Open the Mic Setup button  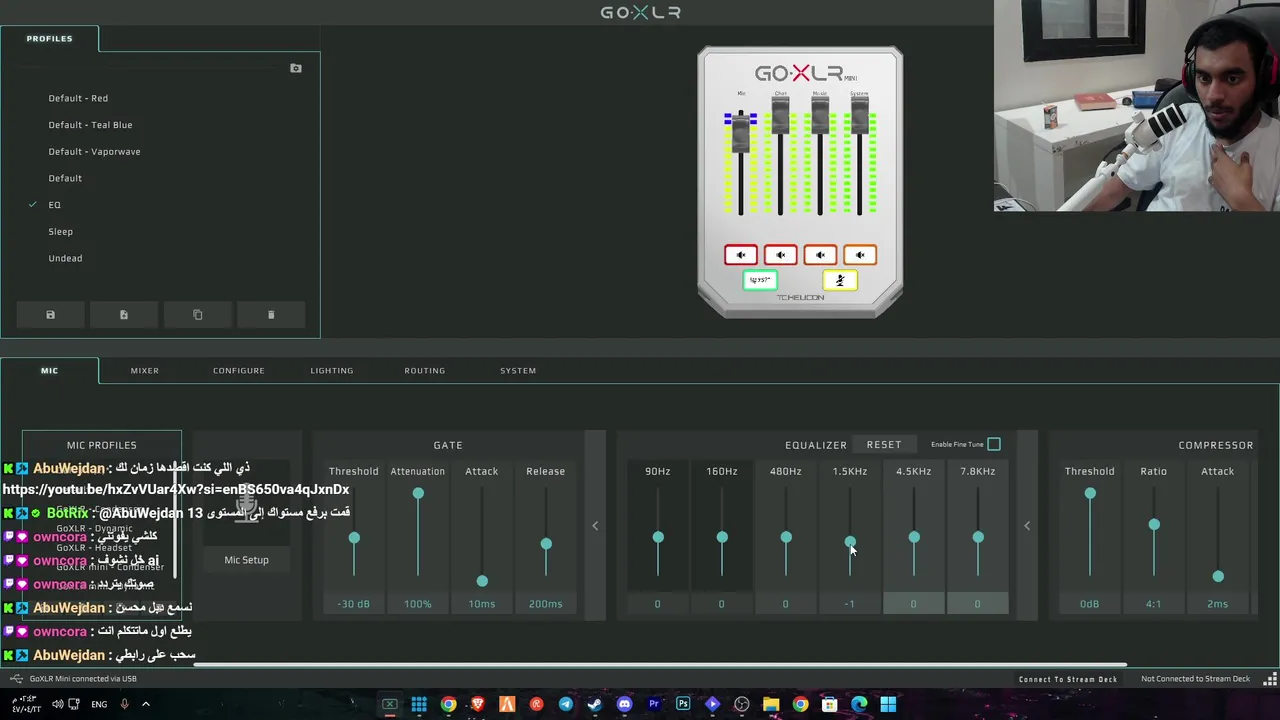coord(246,560)
